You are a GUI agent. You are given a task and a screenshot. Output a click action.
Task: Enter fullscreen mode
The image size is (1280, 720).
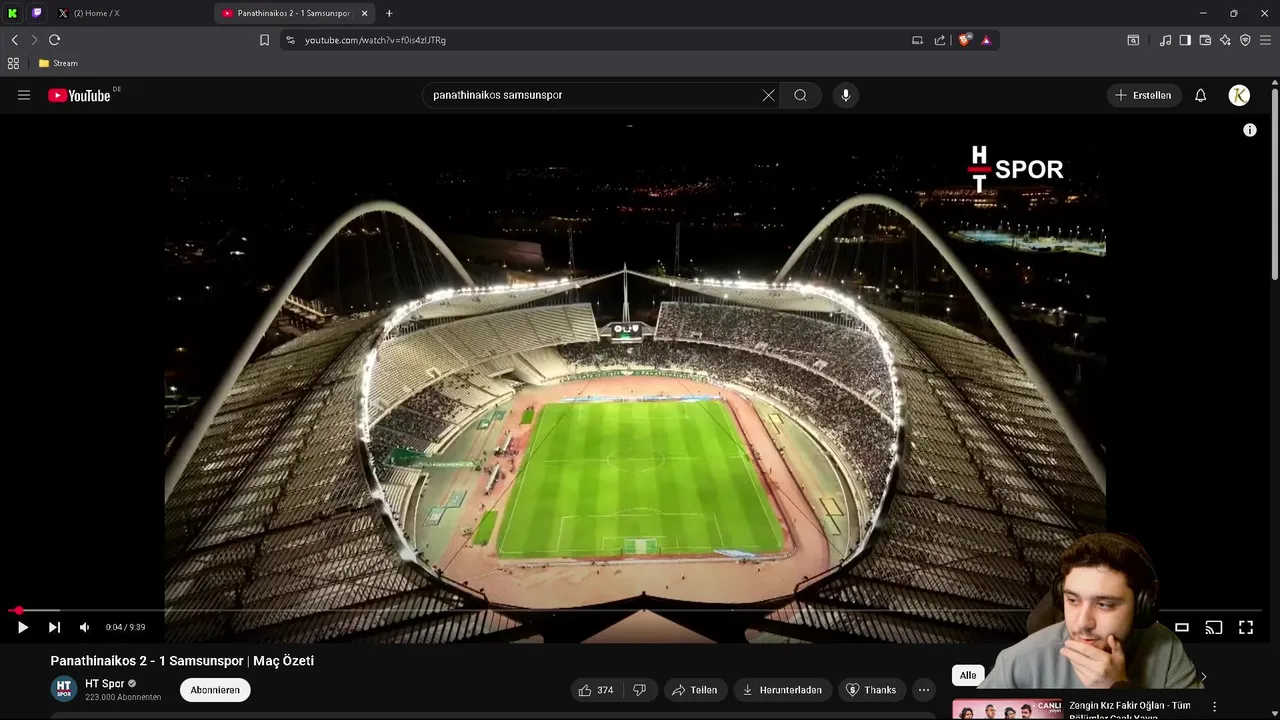pos(1246,627)
